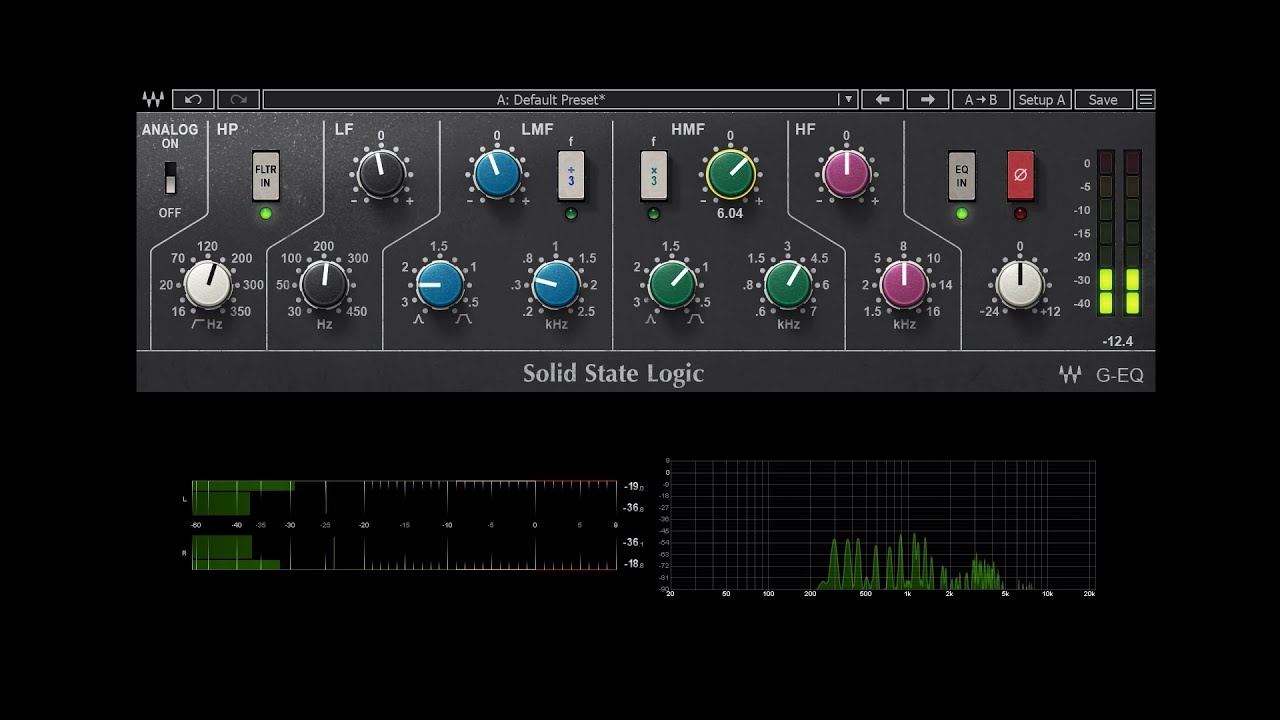This screenshot has height=720, width=1280.
Task: Click the blue LMF gain knob
Action: pos(497,174)
